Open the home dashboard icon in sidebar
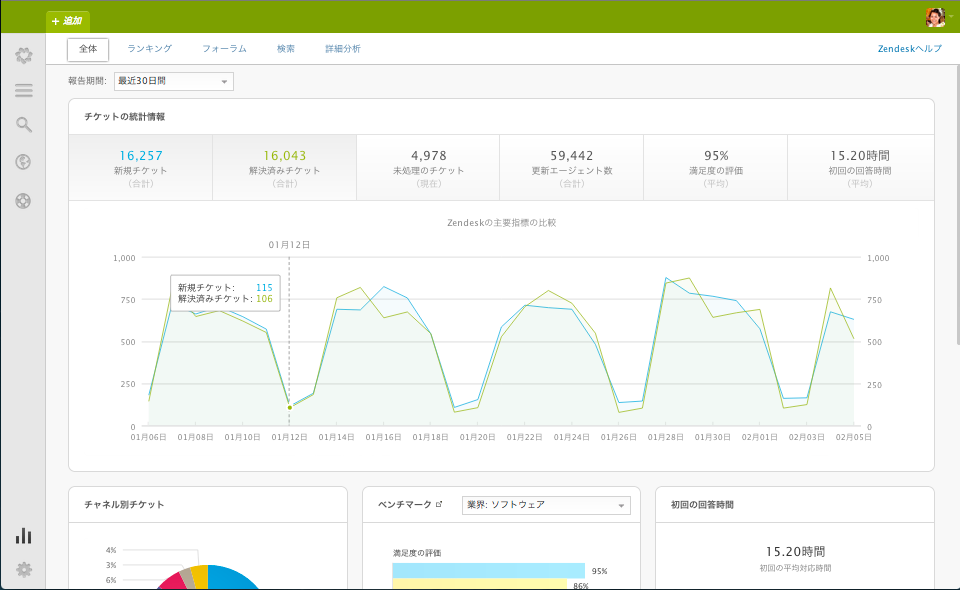This screenshot has width=960, height=590. (23, 56)
